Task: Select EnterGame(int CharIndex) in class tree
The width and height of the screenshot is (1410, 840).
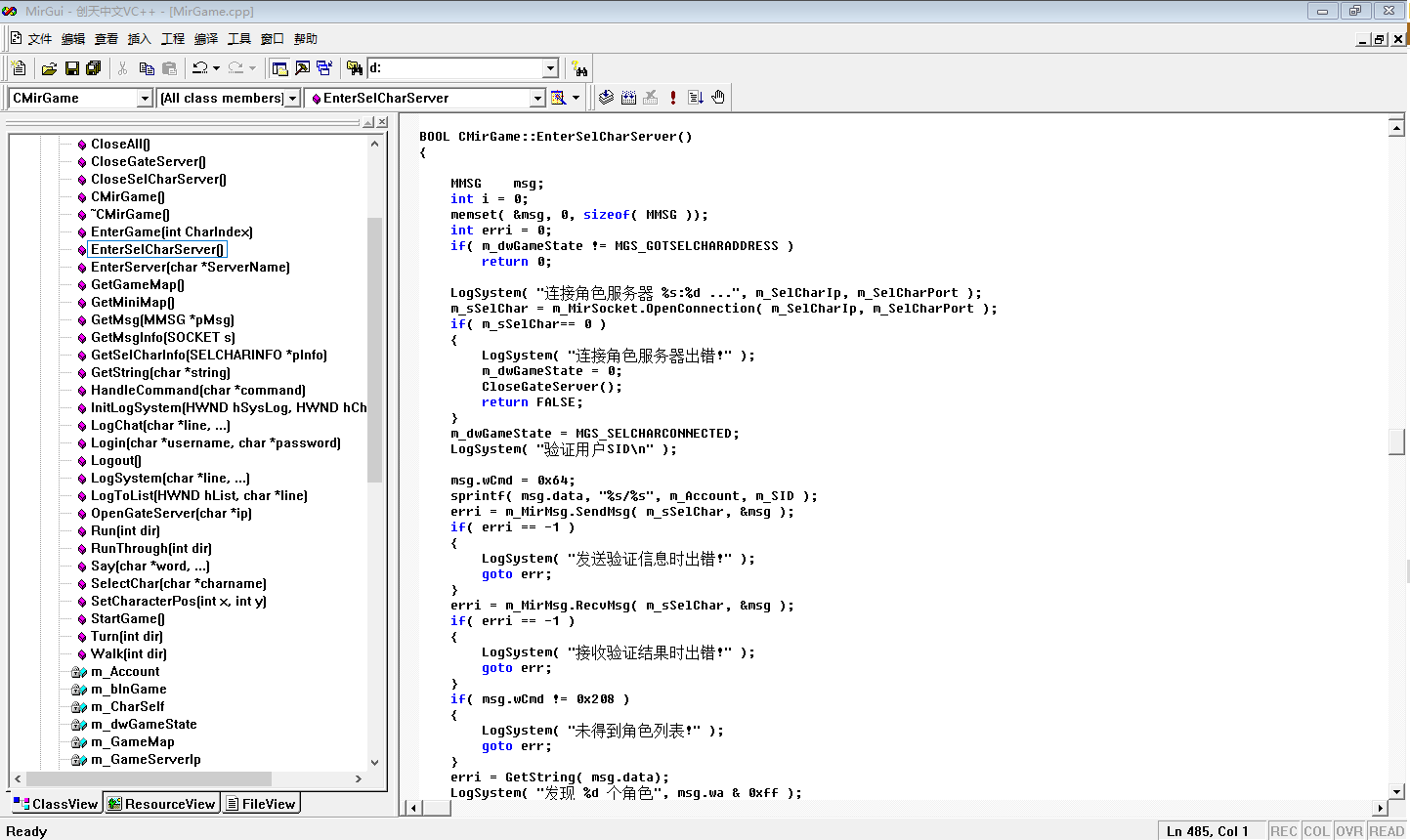Action: (x=171, y=231)
